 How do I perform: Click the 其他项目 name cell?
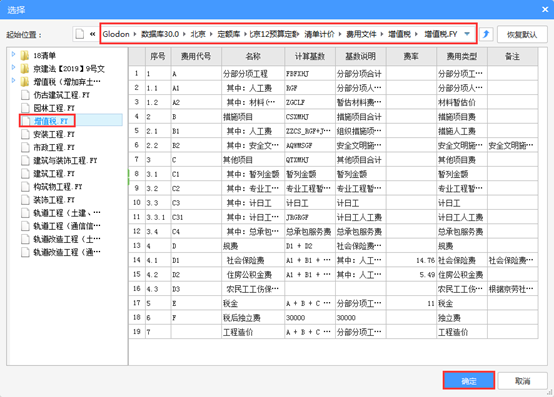coord(253,160)
